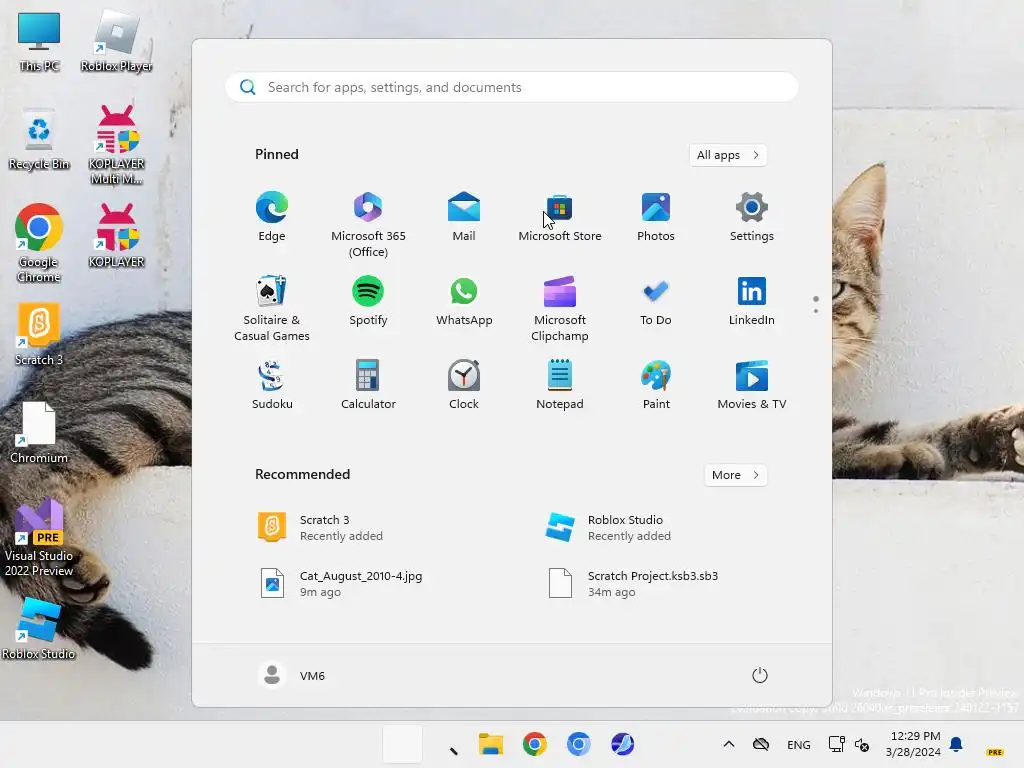Launch Notepad from pinned apps

560,385
